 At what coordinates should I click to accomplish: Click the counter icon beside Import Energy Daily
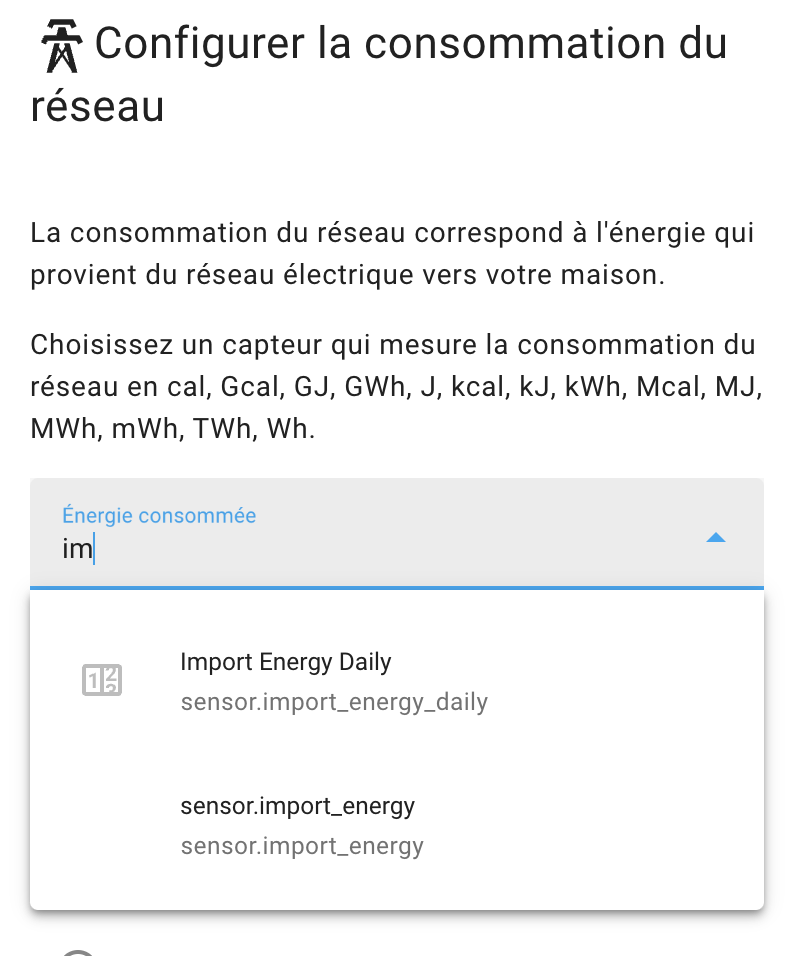point(102,680)
